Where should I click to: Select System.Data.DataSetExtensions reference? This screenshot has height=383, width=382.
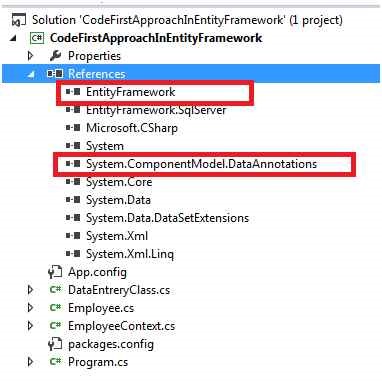pos(167,218)
